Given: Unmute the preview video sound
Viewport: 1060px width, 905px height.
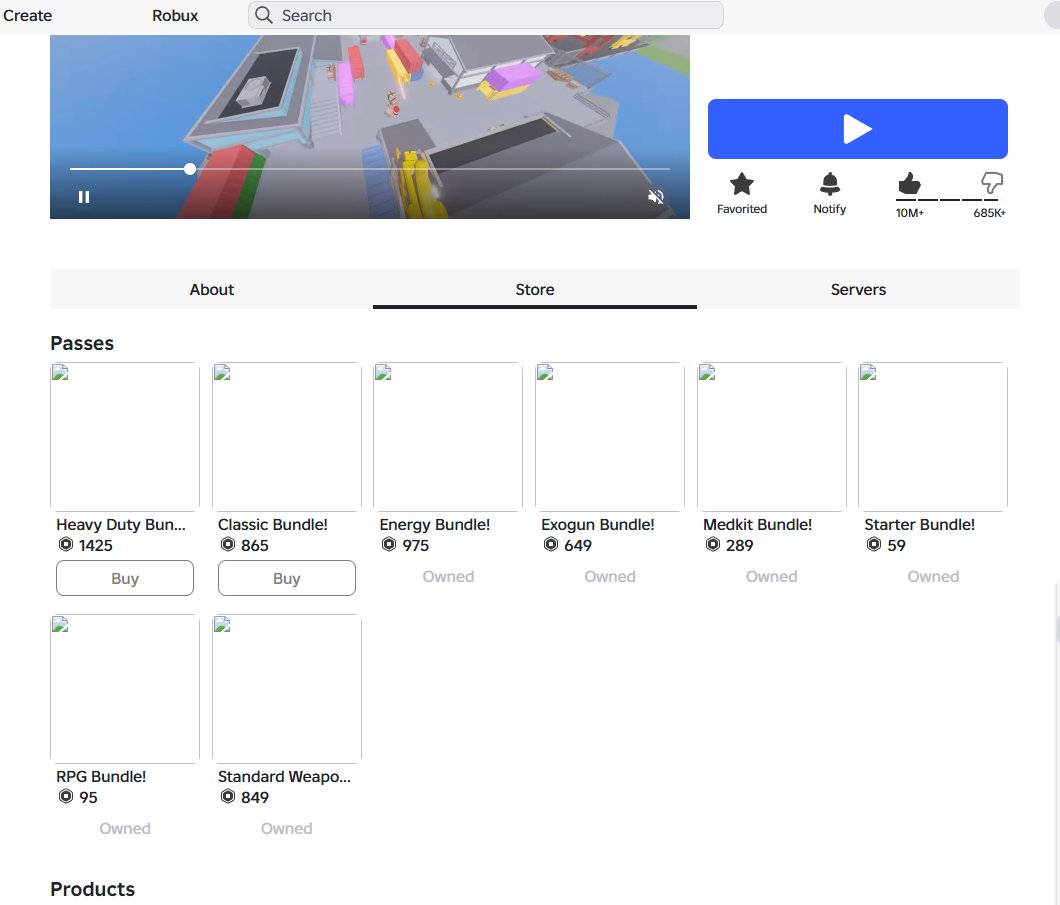Looking at the screenshot, I should [655, 197].
